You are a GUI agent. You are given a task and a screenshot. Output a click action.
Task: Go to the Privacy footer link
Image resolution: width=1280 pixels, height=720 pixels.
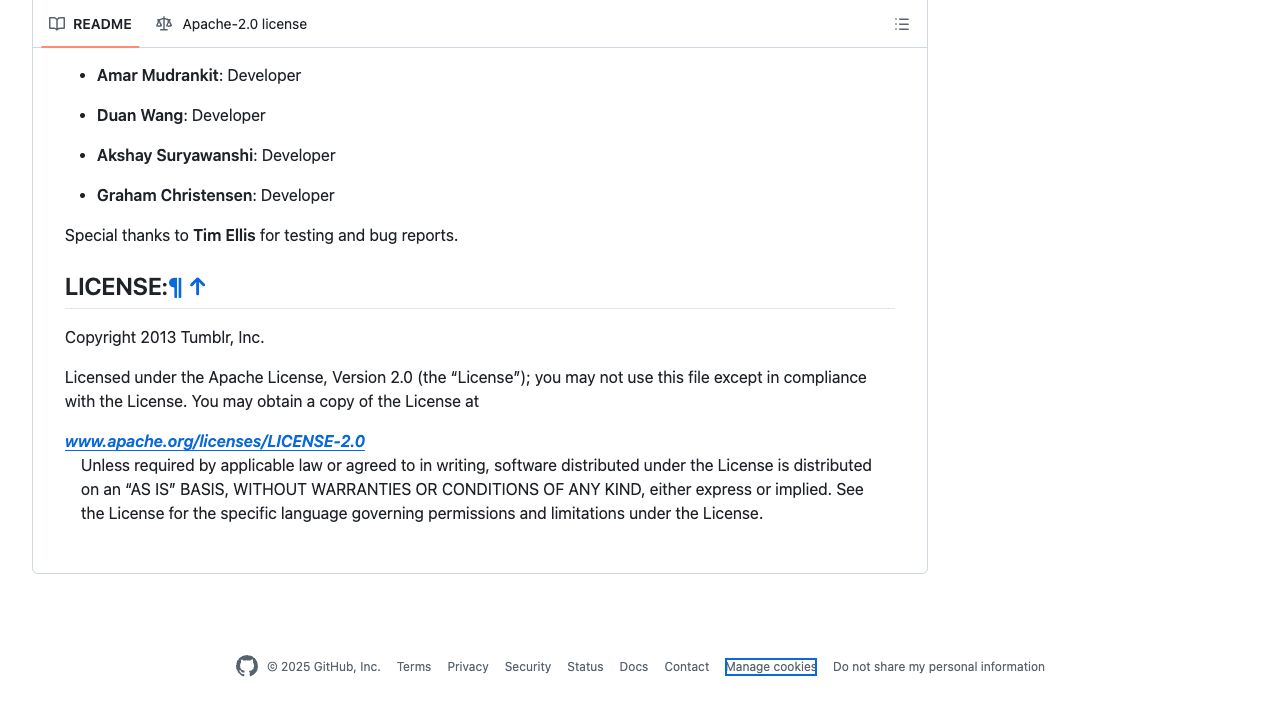coord(468,667)
